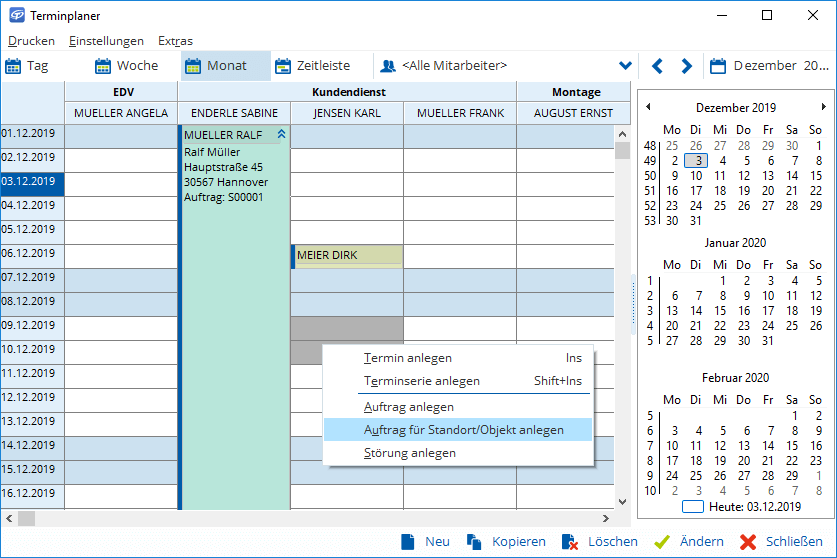The height and width of the screenshot is (558, 837).
Task: Go to previous period with left arrow
Action: point(657,66)
